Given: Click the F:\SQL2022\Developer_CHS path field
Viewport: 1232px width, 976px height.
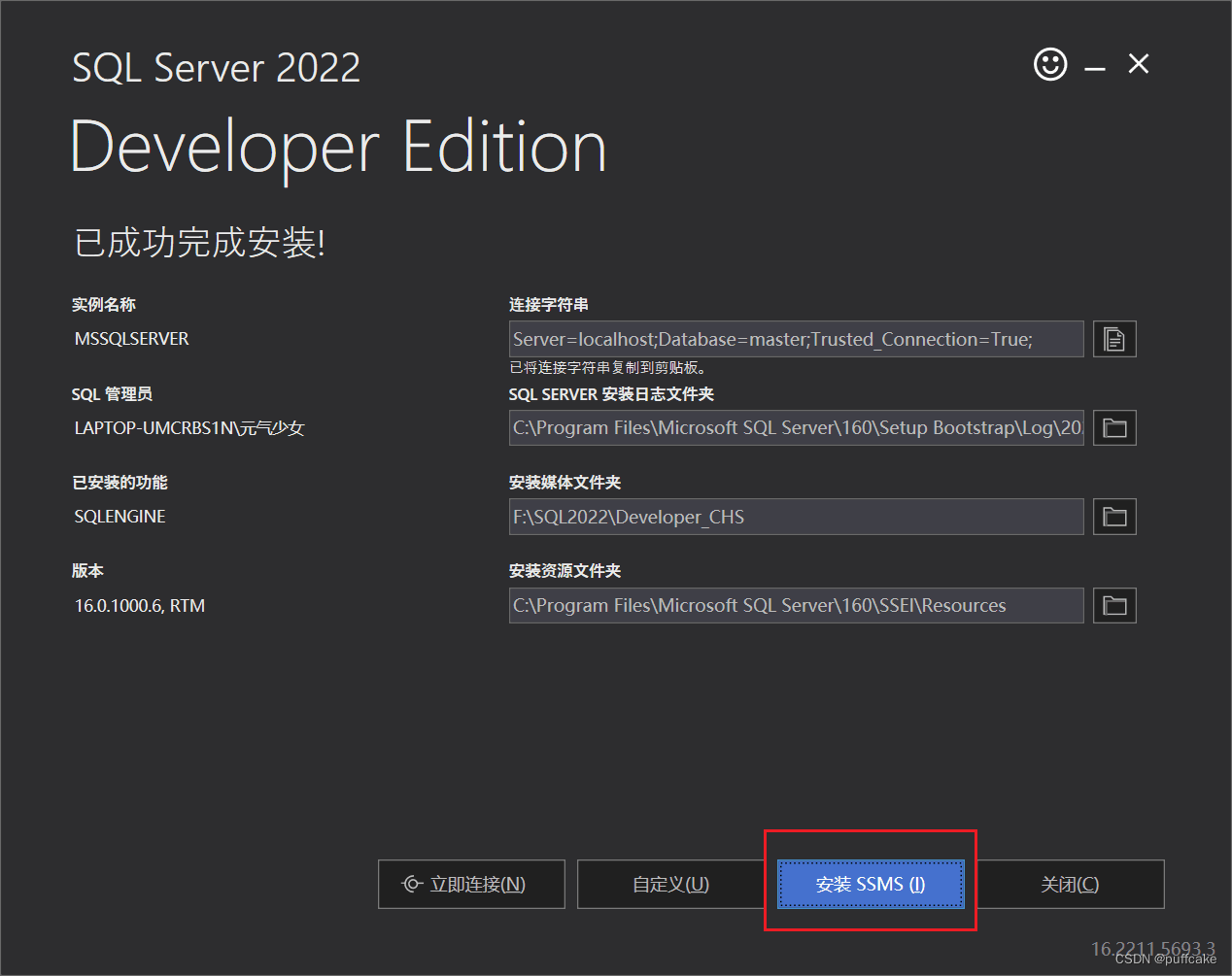Looking at the screenshot, I should click(796, 517).
